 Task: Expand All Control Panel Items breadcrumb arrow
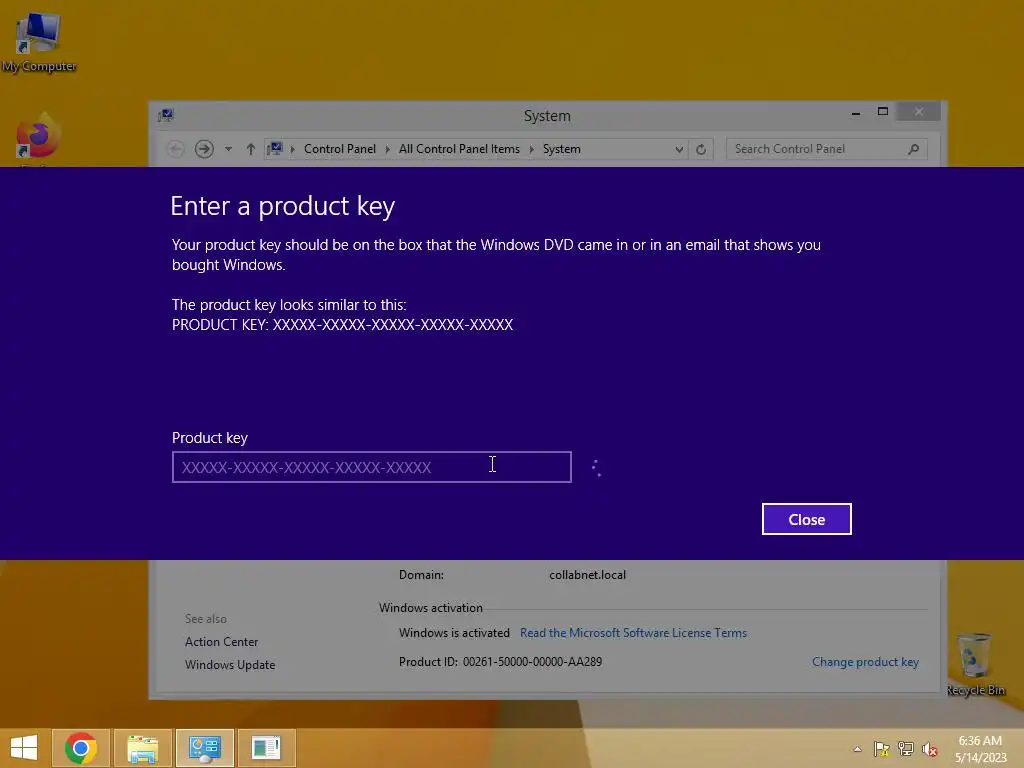(x=532, y=150)
